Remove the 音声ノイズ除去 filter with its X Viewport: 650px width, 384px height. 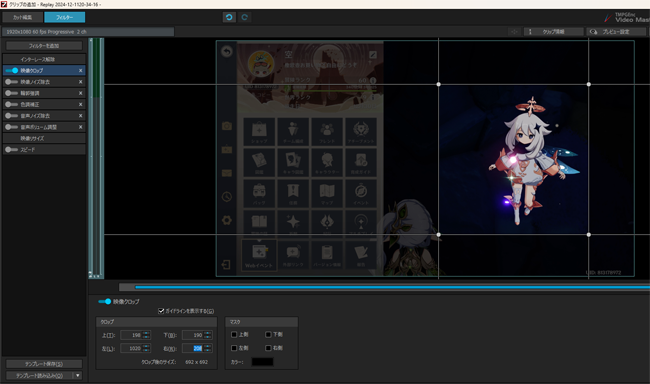80,115
